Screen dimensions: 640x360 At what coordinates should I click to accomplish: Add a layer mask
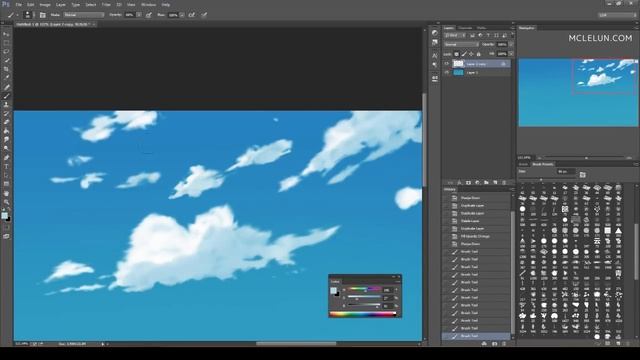(468, 182)
